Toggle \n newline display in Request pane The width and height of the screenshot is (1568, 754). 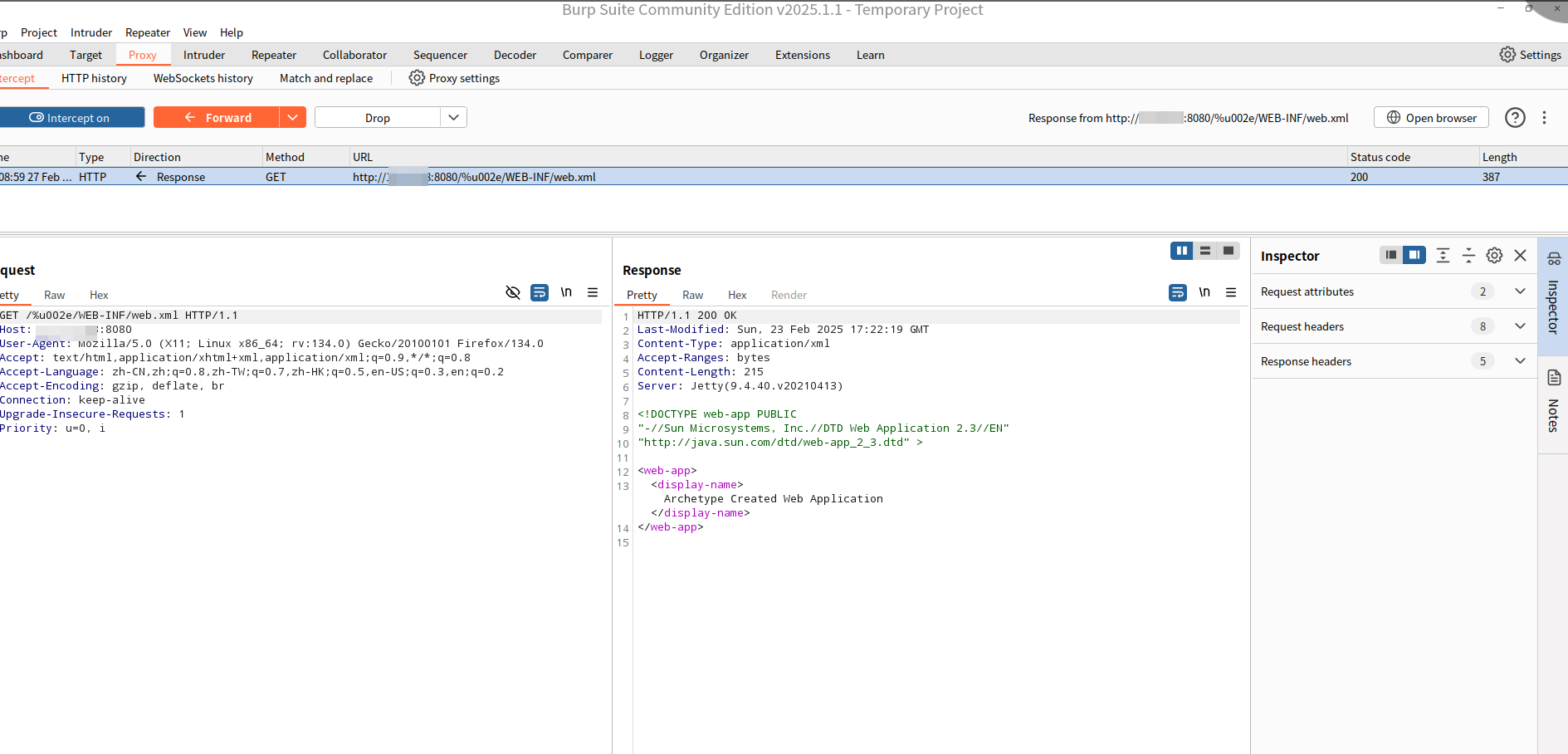(566, 292)
